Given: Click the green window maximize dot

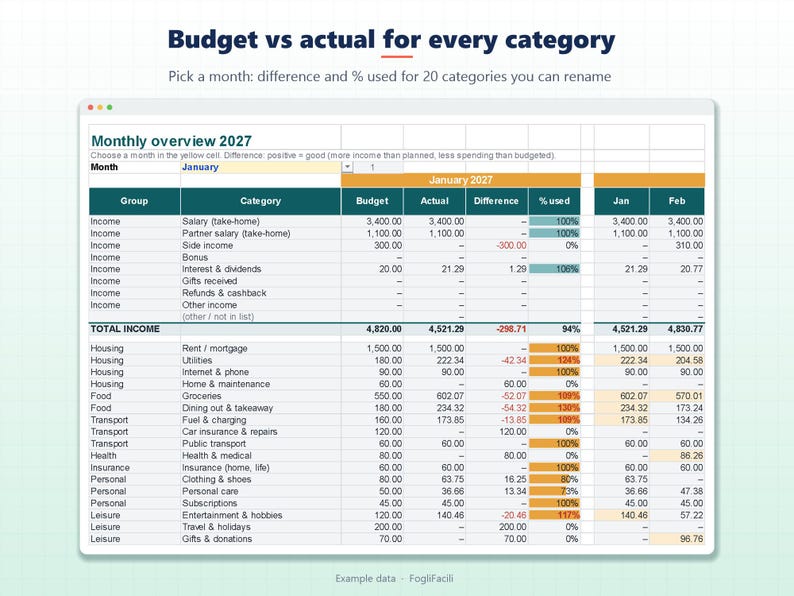Looking at the screenshot, I should [x=109, y=107].
